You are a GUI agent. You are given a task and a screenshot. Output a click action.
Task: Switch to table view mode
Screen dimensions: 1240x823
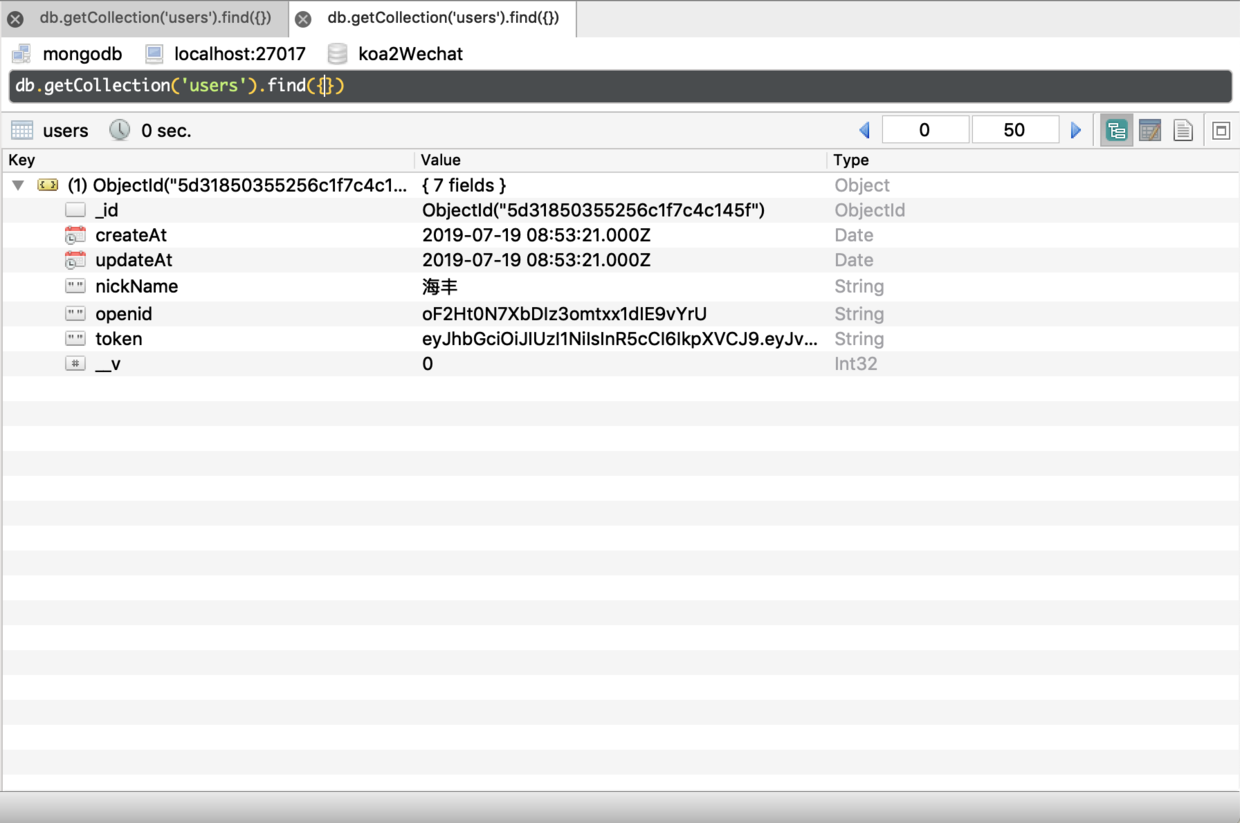click(x=1150, y=130)
